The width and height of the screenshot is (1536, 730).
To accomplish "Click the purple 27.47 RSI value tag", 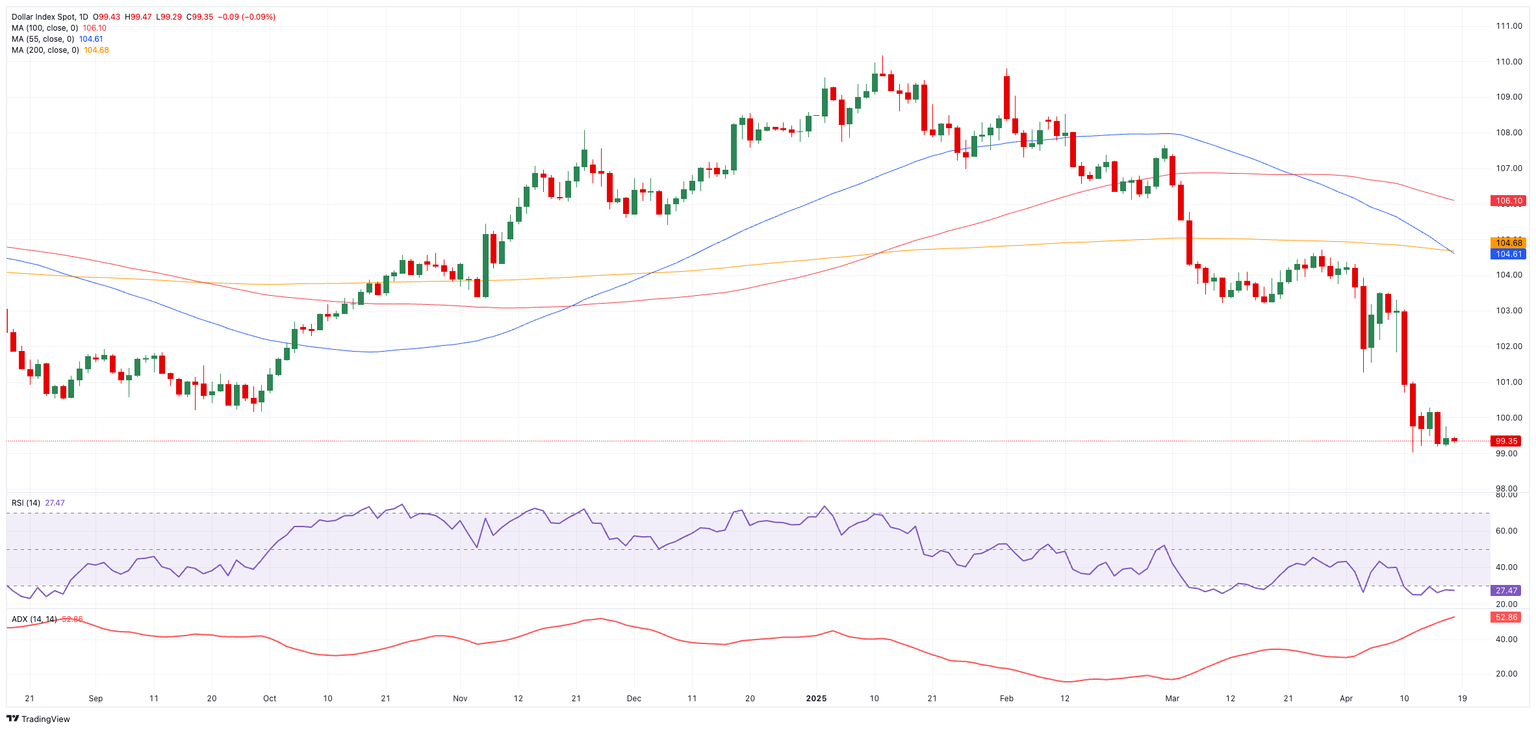I will pyautogui.click(x=1508, y=591).
